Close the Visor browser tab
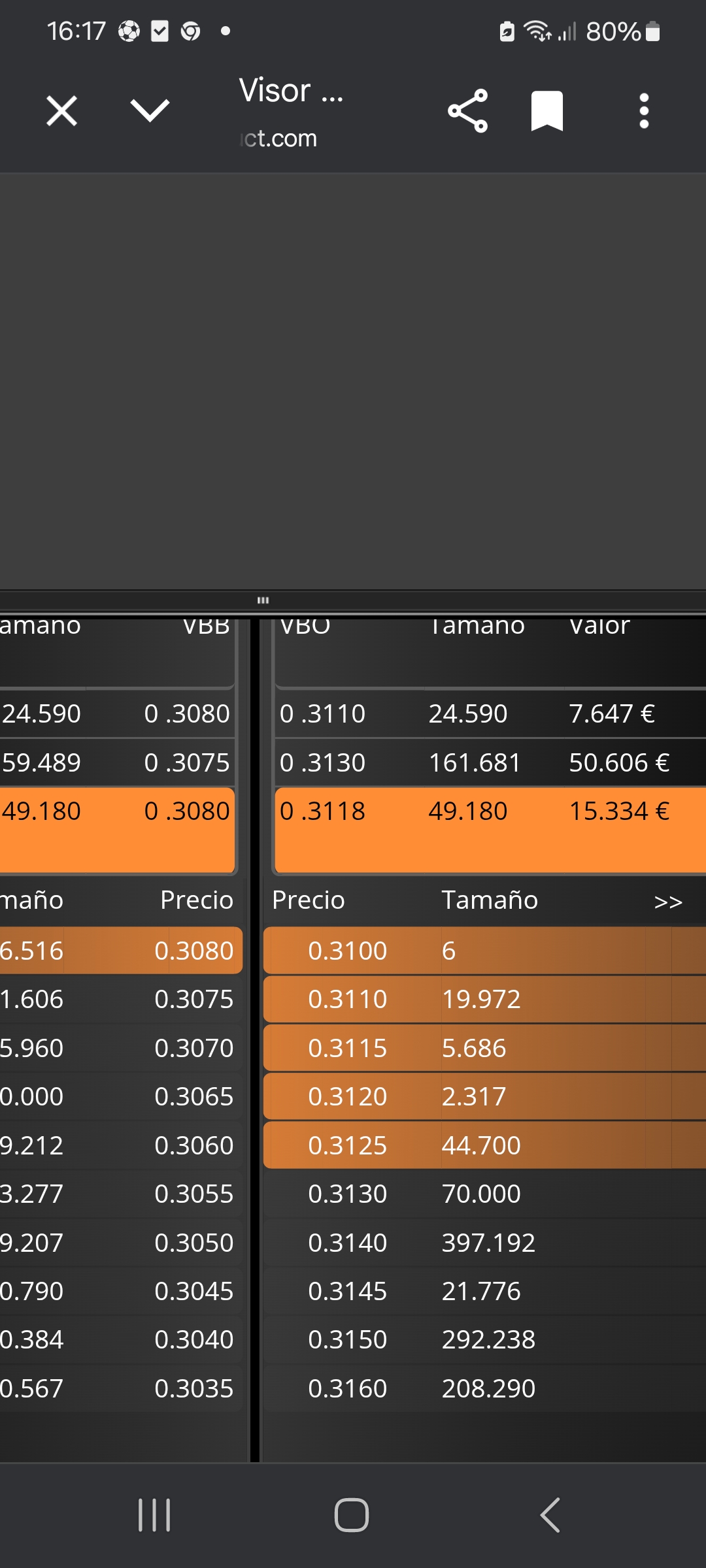 point(62,110)
